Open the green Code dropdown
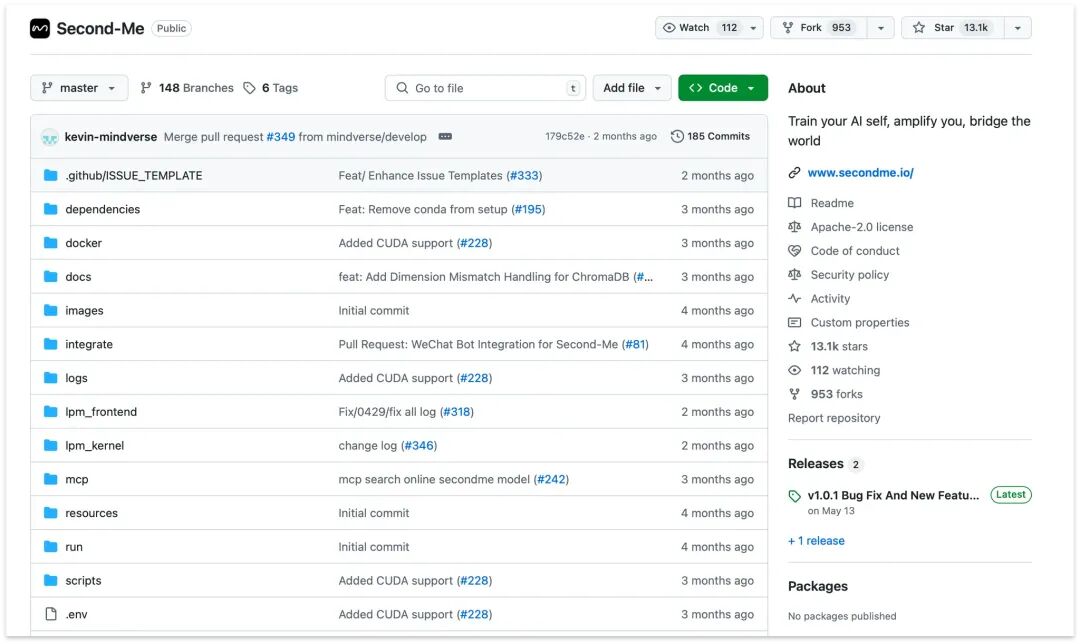 point(723,88)
